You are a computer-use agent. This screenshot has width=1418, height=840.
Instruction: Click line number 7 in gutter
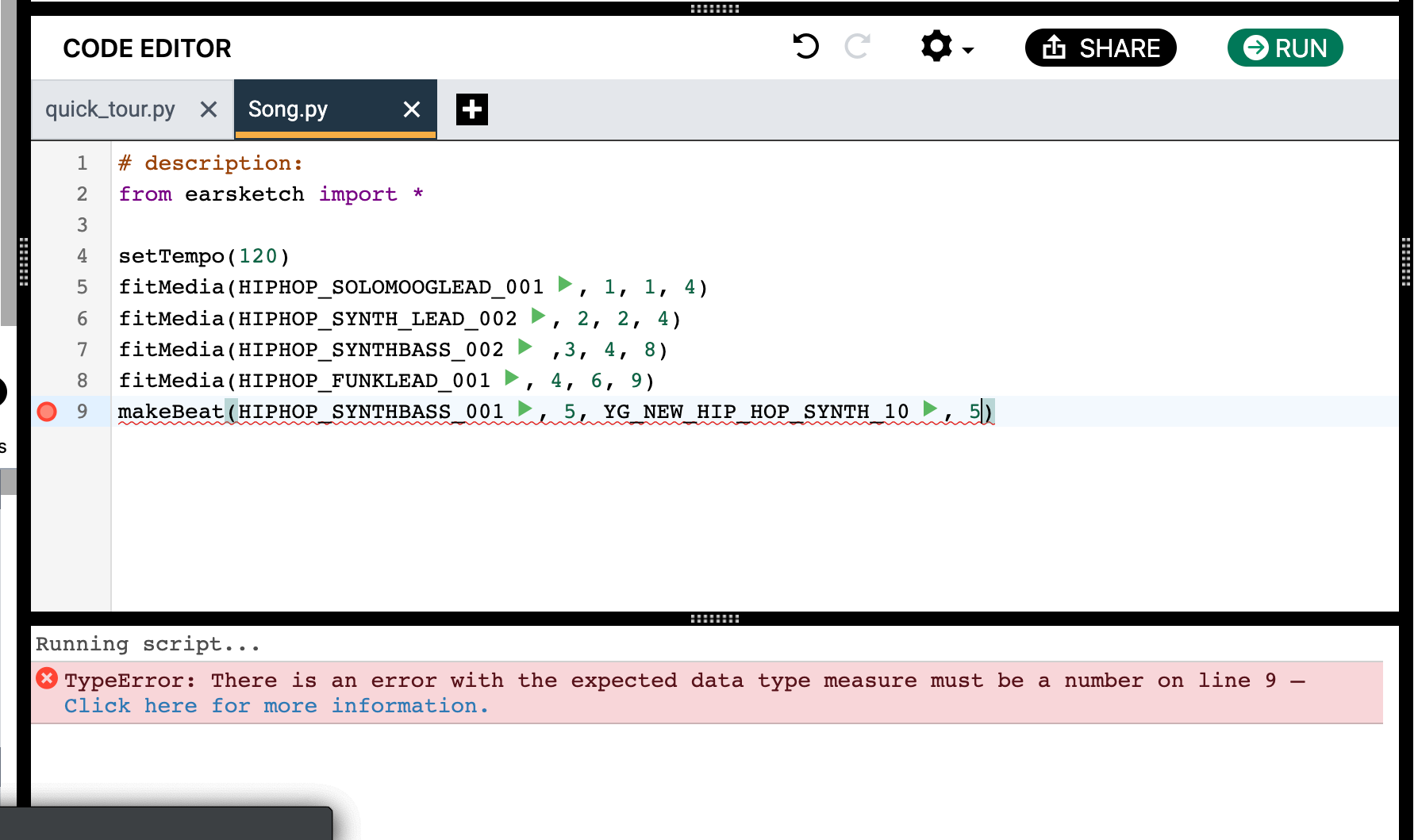pos(82,350)
